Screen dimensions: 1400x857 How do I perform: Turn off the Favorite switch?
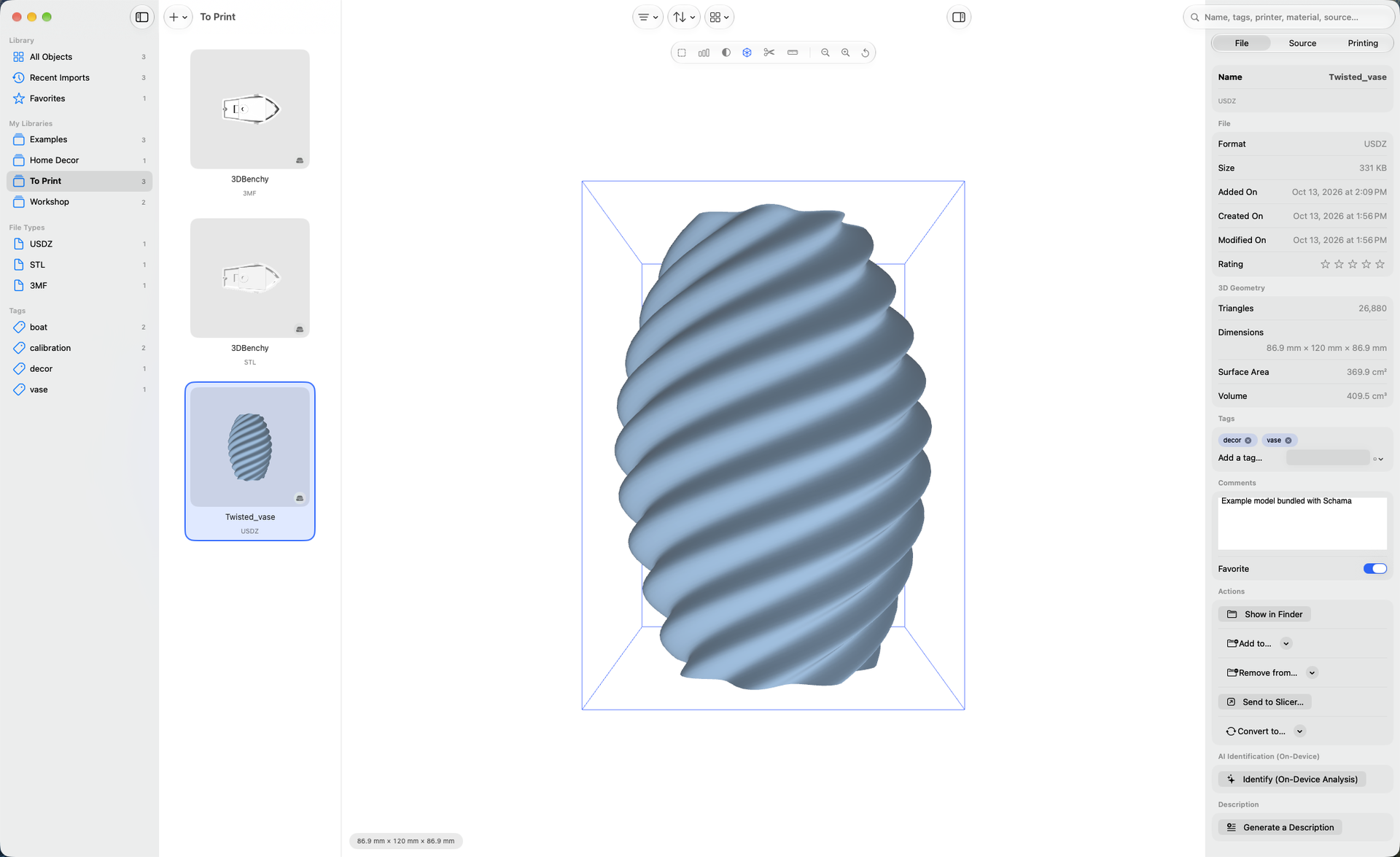tap(1374, 569)
